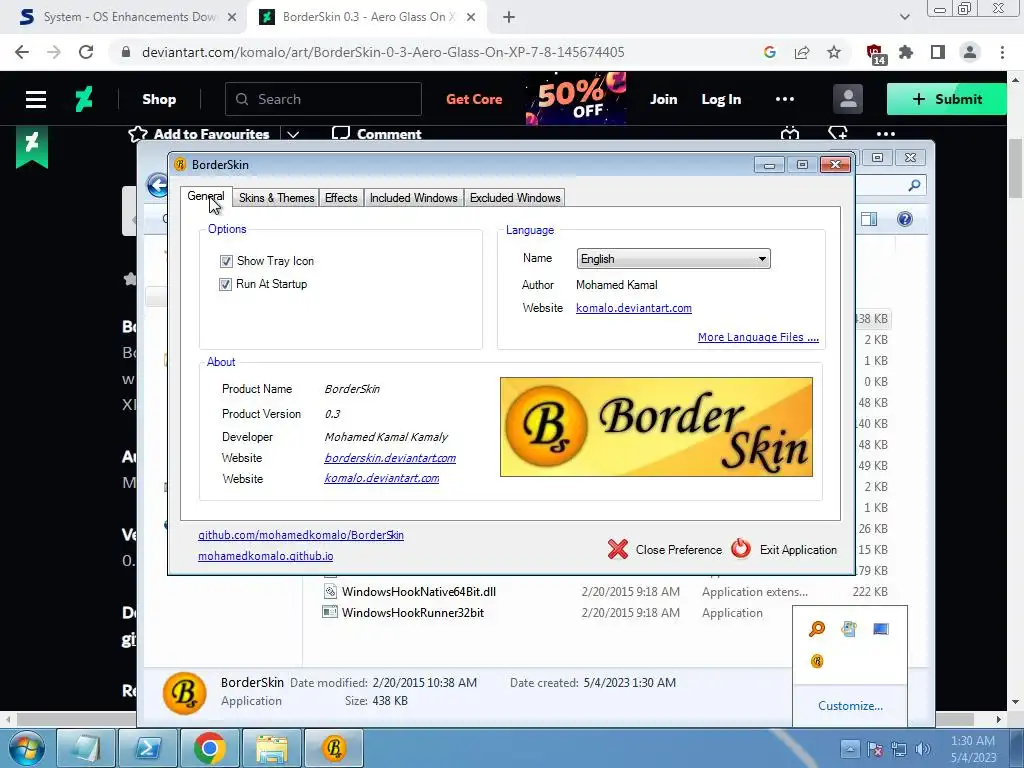This screenshot has height=768, width=1024.
Task: Open the borderskin.deviantart.com website link
Action: click(x=390, y=458)
